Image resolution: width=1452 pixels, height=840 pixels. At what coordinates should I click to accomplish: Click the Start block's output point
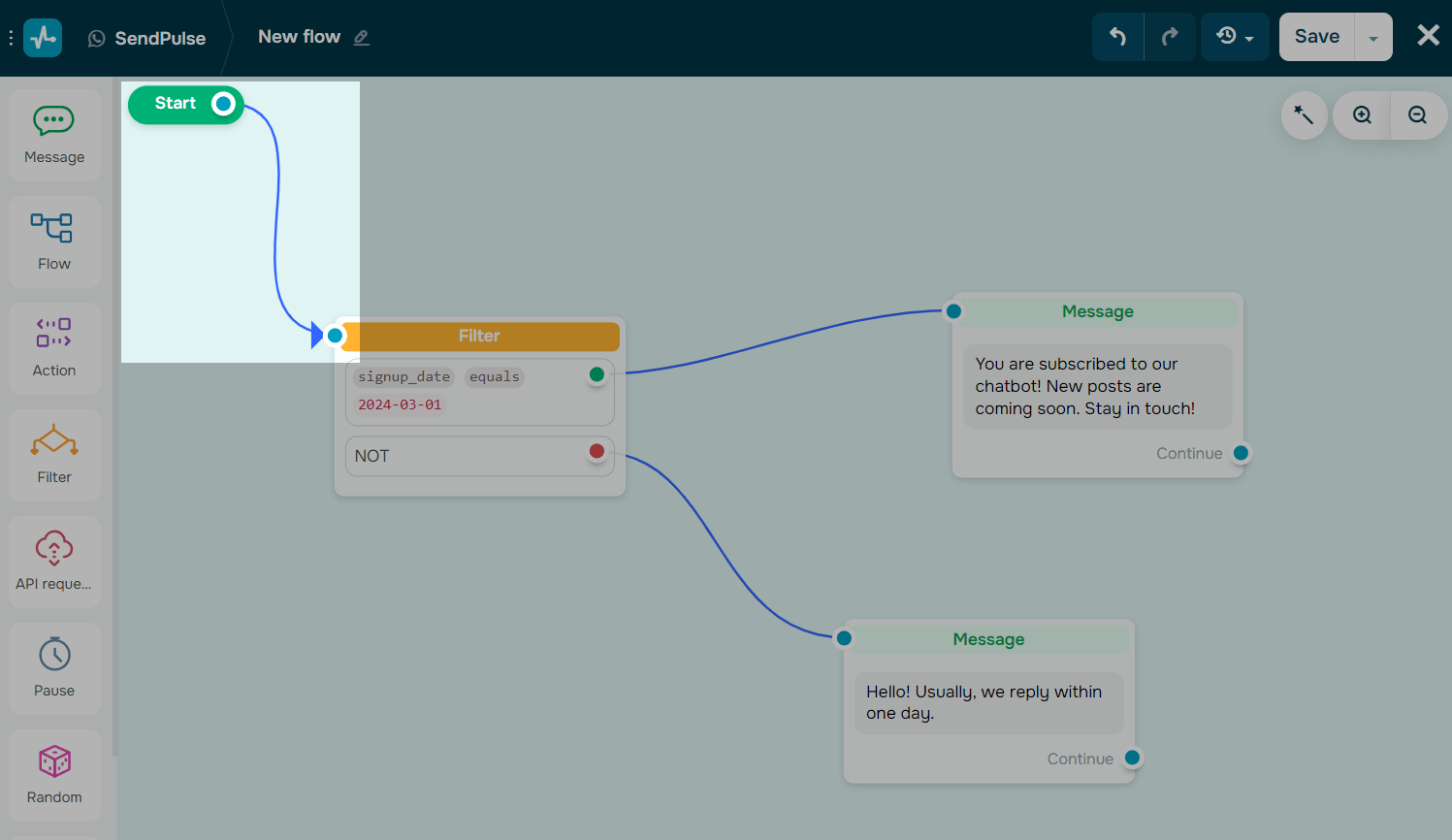click(223, 102)
